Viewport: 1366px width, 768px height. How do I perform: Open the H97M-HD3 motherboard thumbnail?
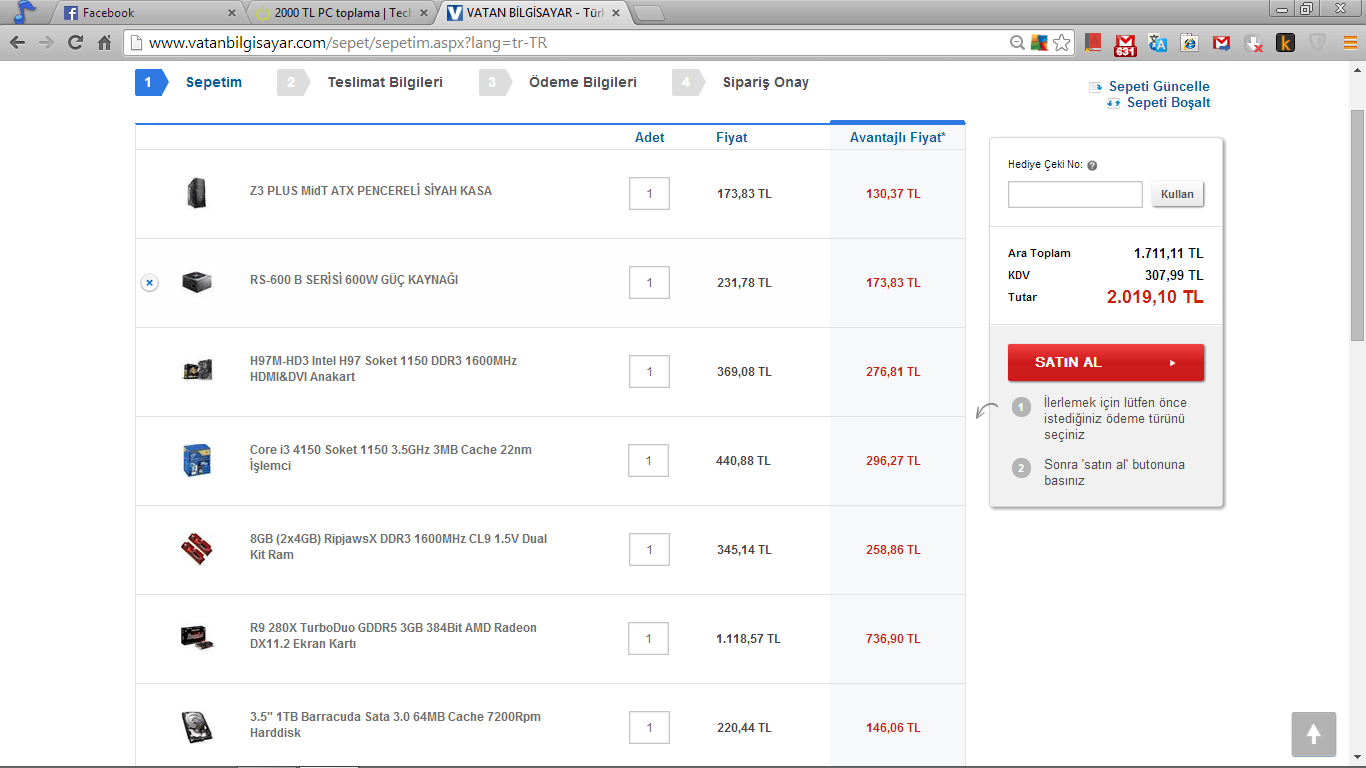coord(196,371)
